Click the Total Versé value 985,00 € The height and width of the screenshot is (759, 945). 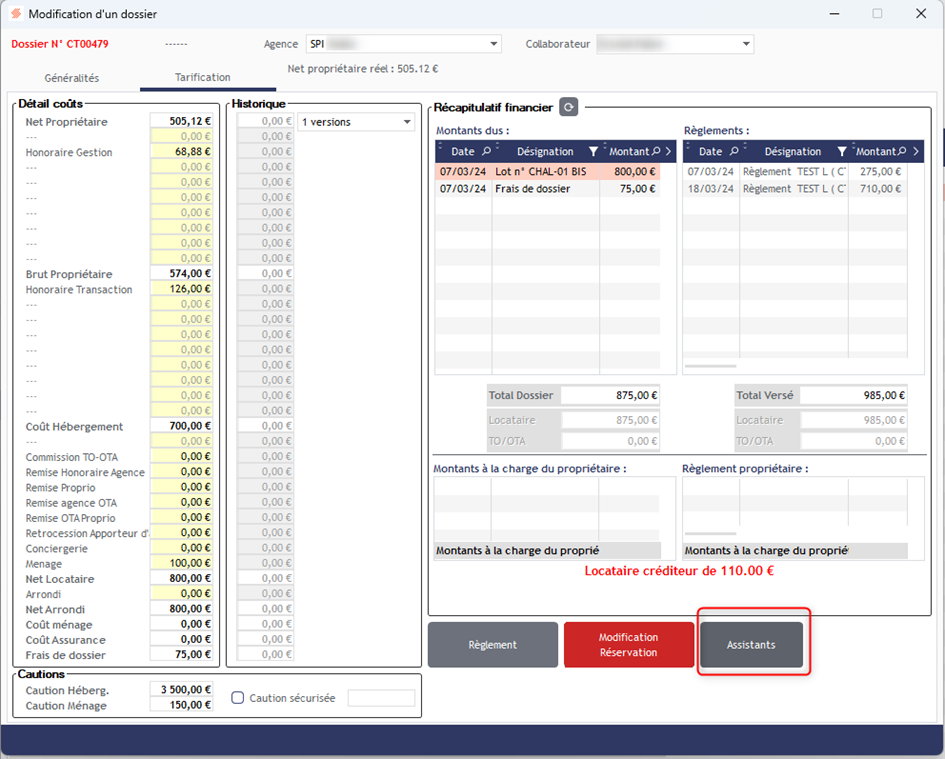tap(853, 395)
